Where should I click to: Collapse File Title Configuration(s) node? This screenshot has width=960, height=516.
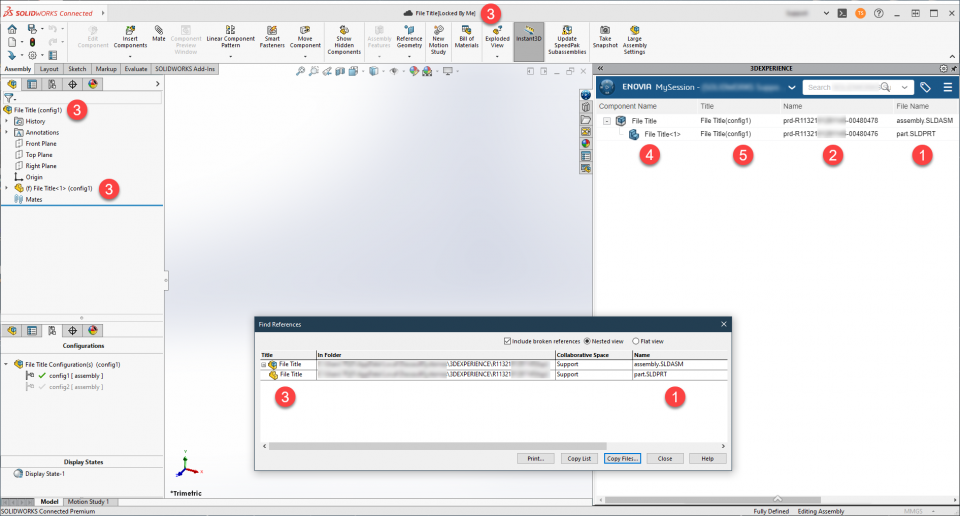pyautogui.click(x=6, y=364)
